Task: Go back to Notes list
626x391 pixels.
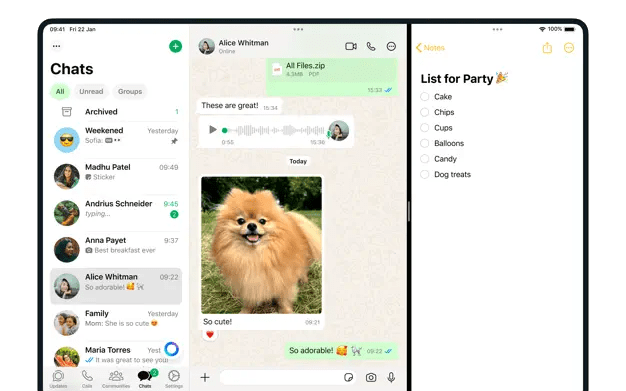Action: tap(430, 48)
